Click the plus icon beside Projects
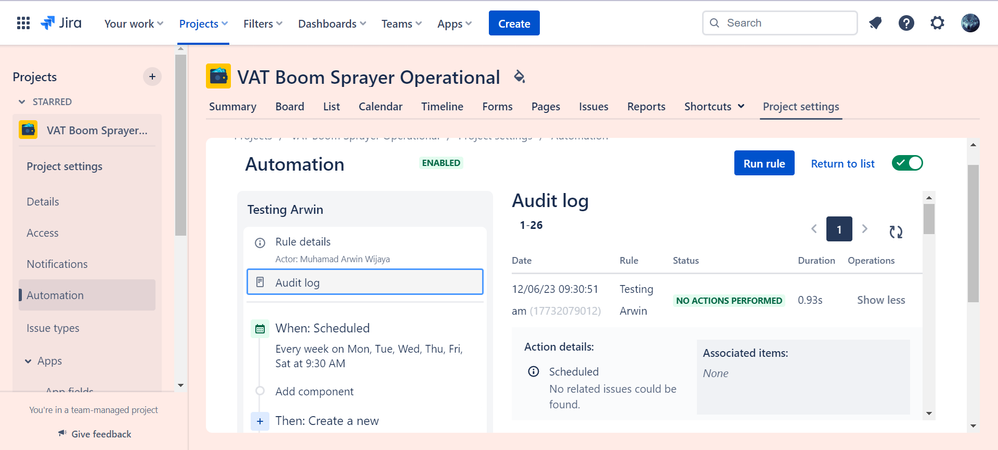 pos(152,76)
